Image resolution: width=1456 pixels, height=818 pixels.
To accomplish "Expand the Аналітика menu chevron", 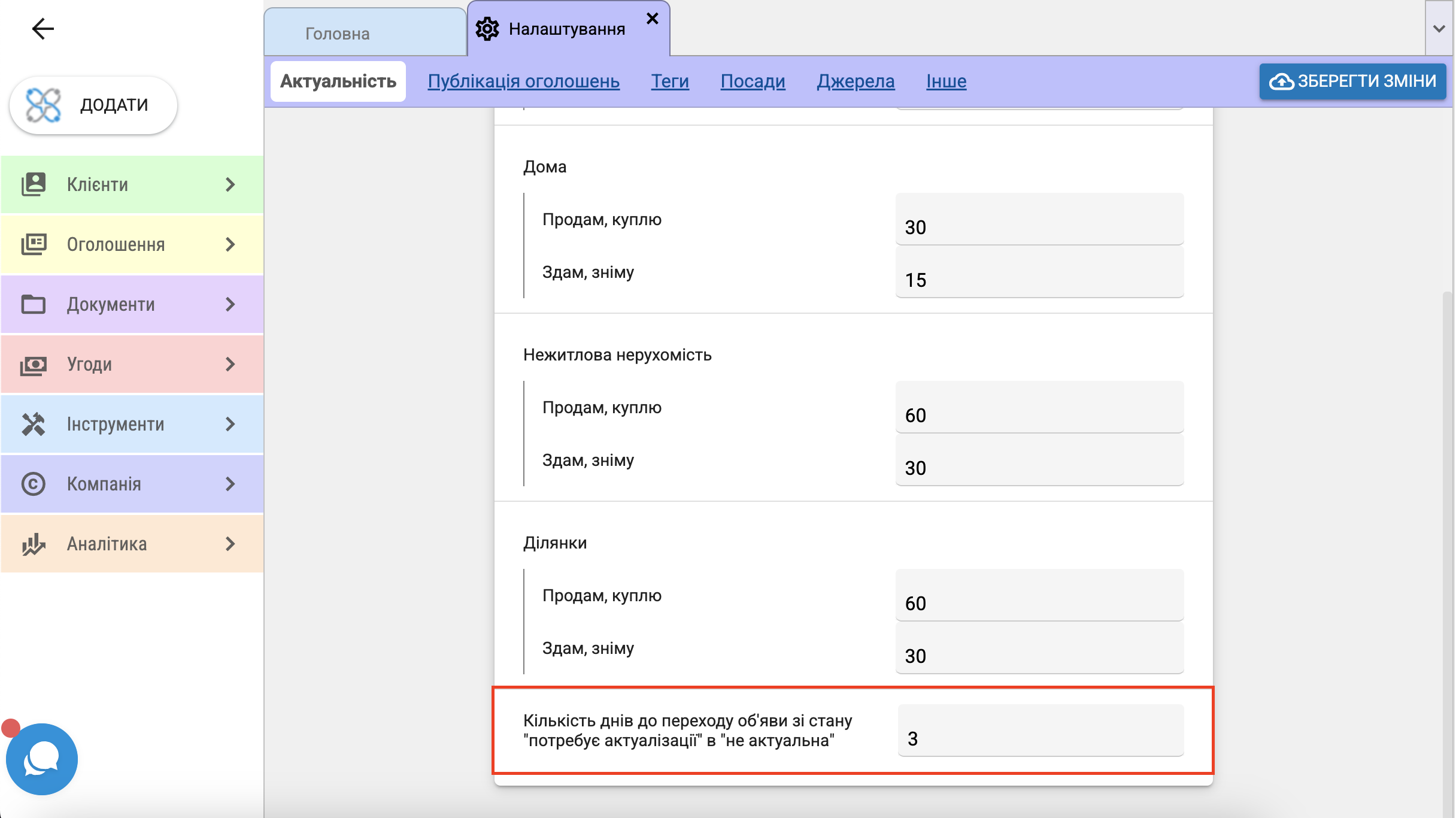I will pyautogui.click(x=230, y=544).
